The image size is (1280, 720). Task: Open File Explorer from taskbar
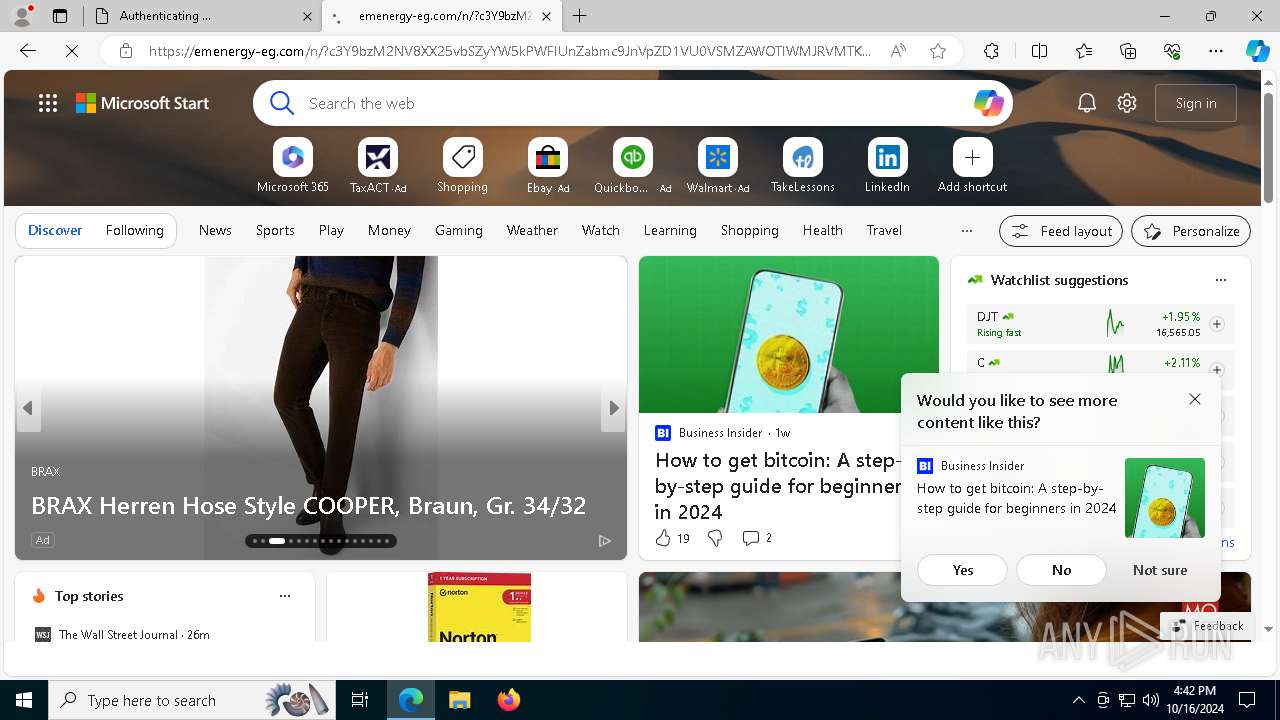pos(459,700)
